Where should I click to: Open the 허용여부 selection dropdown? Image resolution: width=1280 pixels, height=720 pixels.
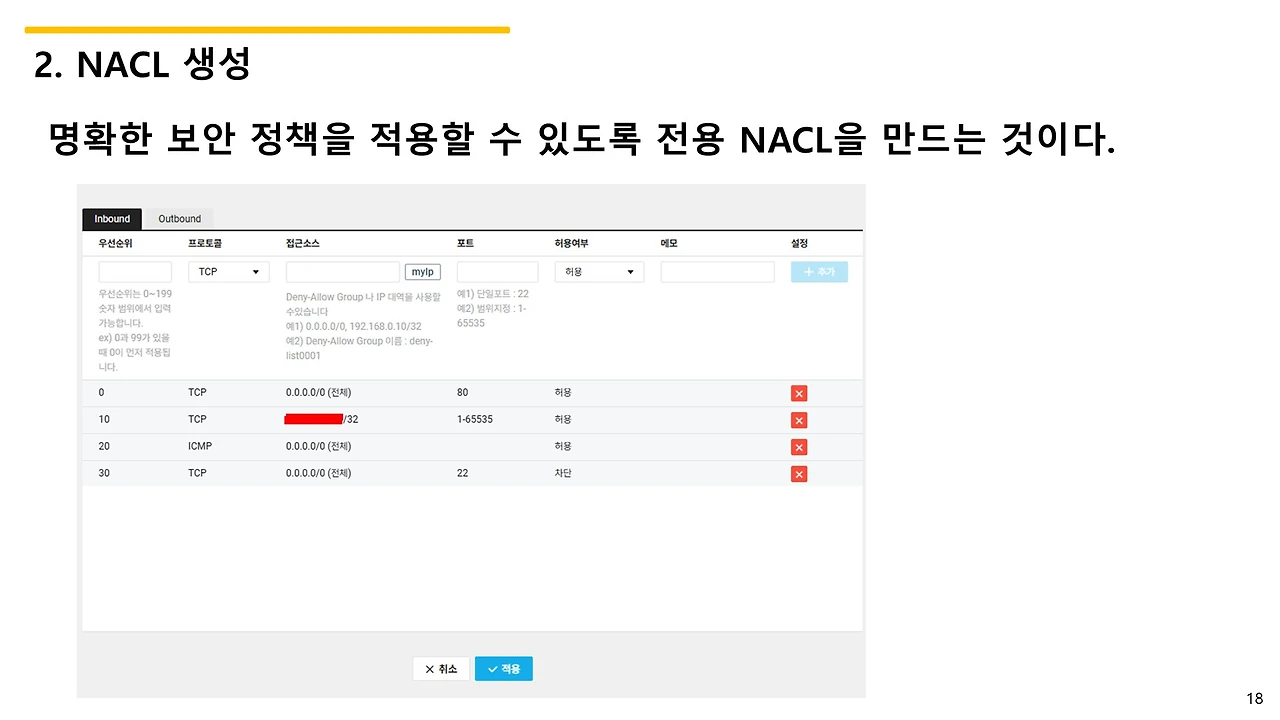coord(598,271)
